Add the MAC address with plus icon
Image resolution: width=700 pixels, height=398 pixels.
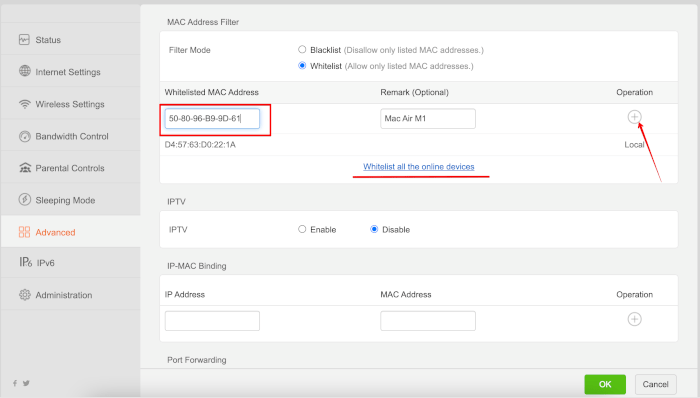(634, 117)
